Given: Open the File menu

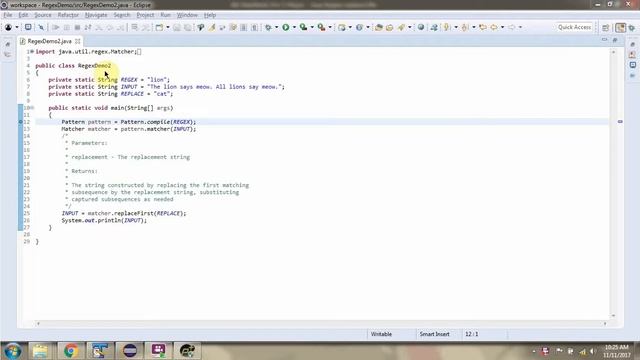Looking at the screenshot, I should [x=8, y=15].
